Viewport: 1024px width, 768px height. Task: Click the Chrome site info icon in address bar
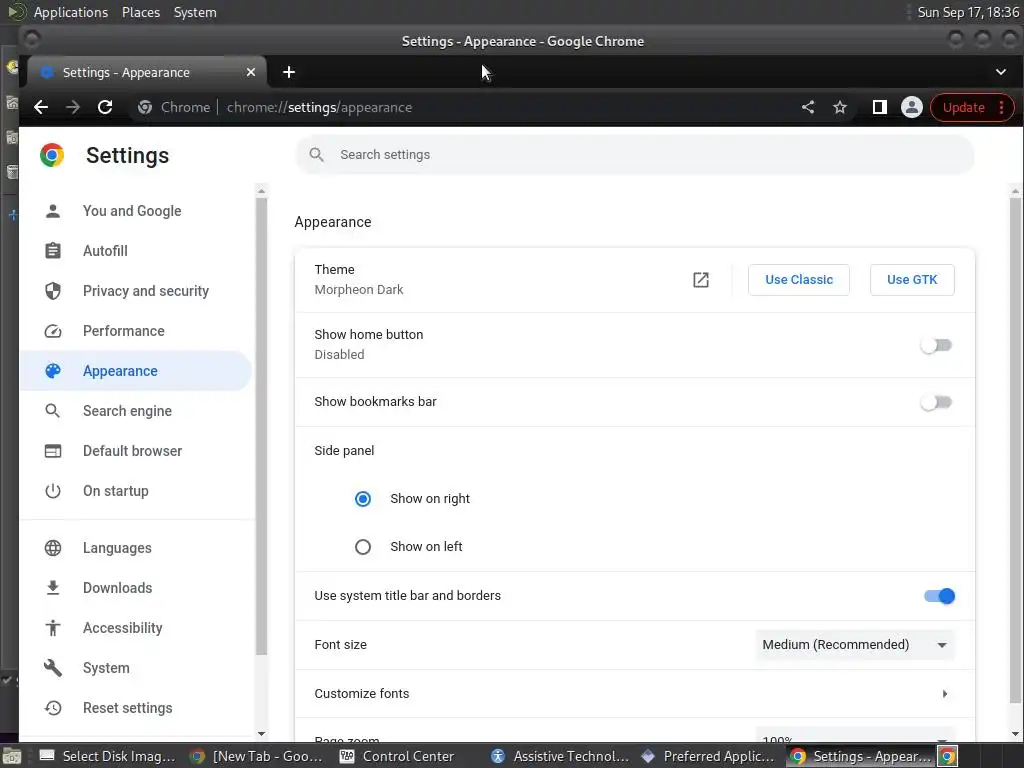pos(145,107)
